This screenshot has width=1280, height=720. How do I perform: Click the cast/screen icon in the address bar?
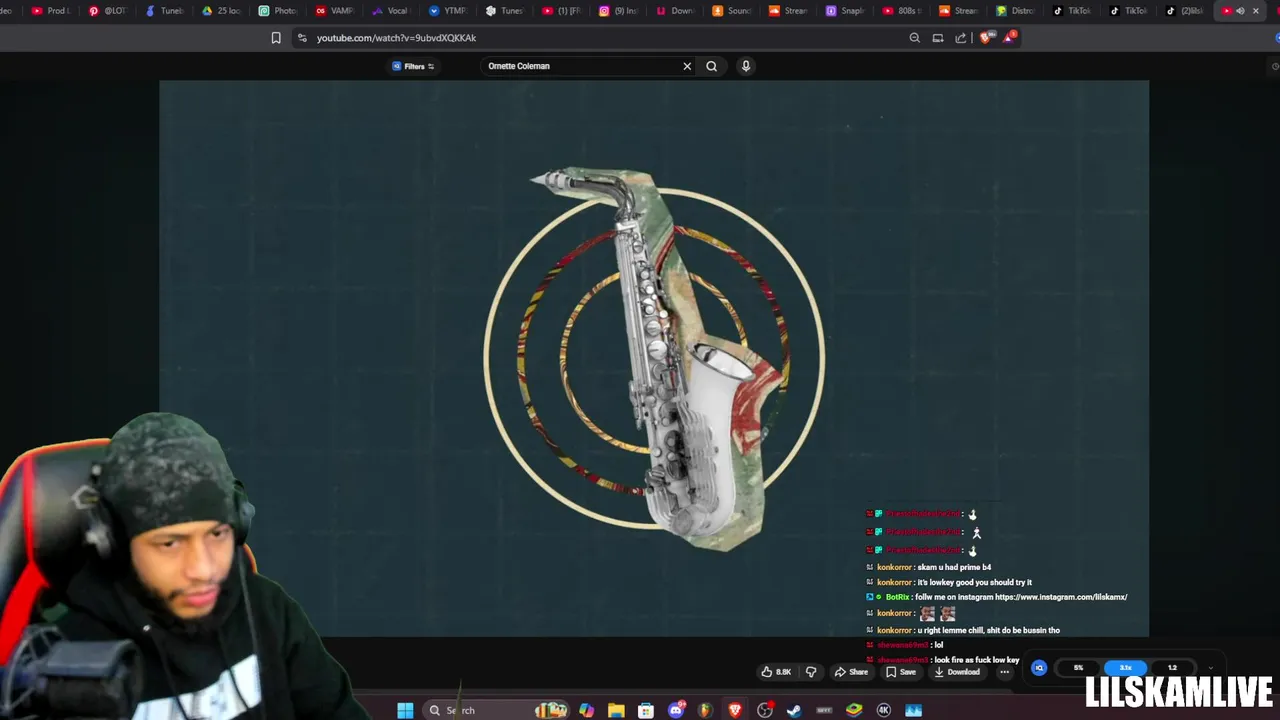(x=938, y=38)
